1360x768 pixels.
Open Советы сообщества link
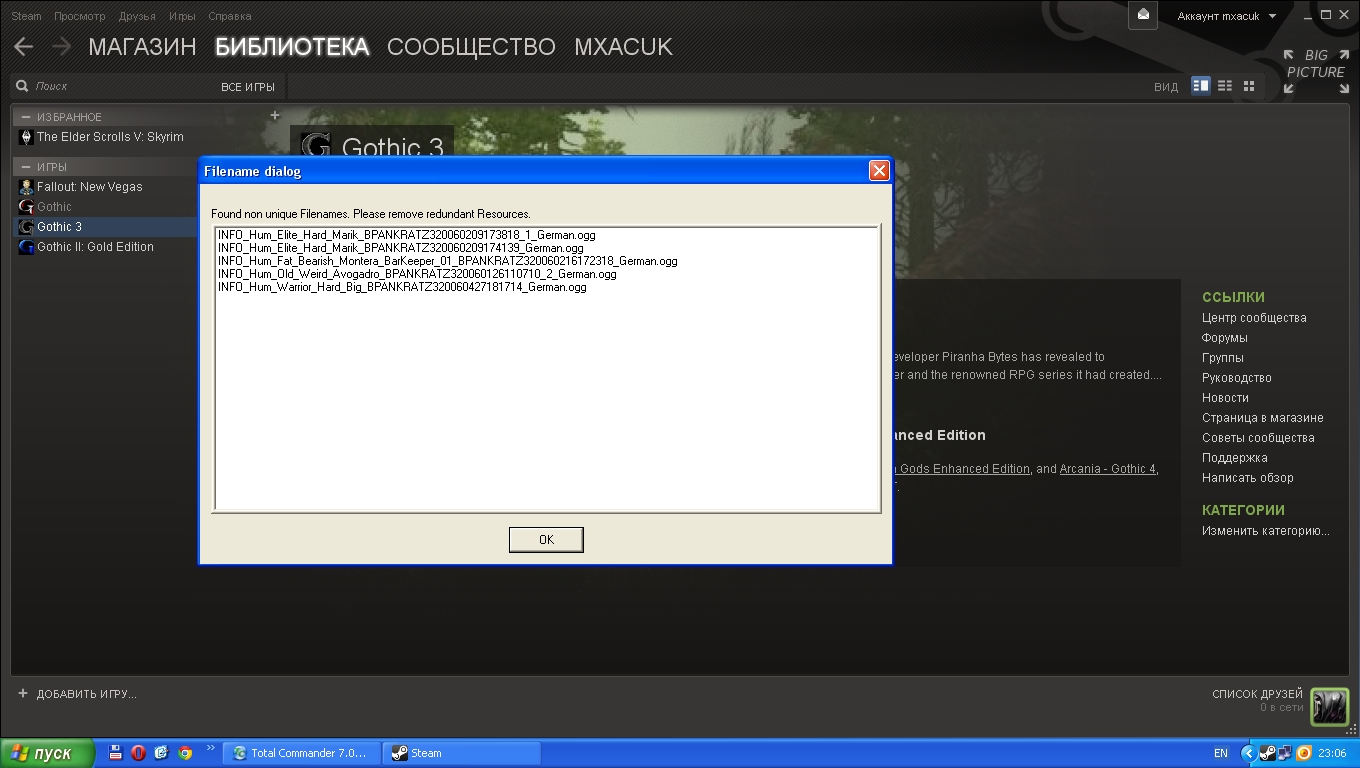click(1258, 438)
